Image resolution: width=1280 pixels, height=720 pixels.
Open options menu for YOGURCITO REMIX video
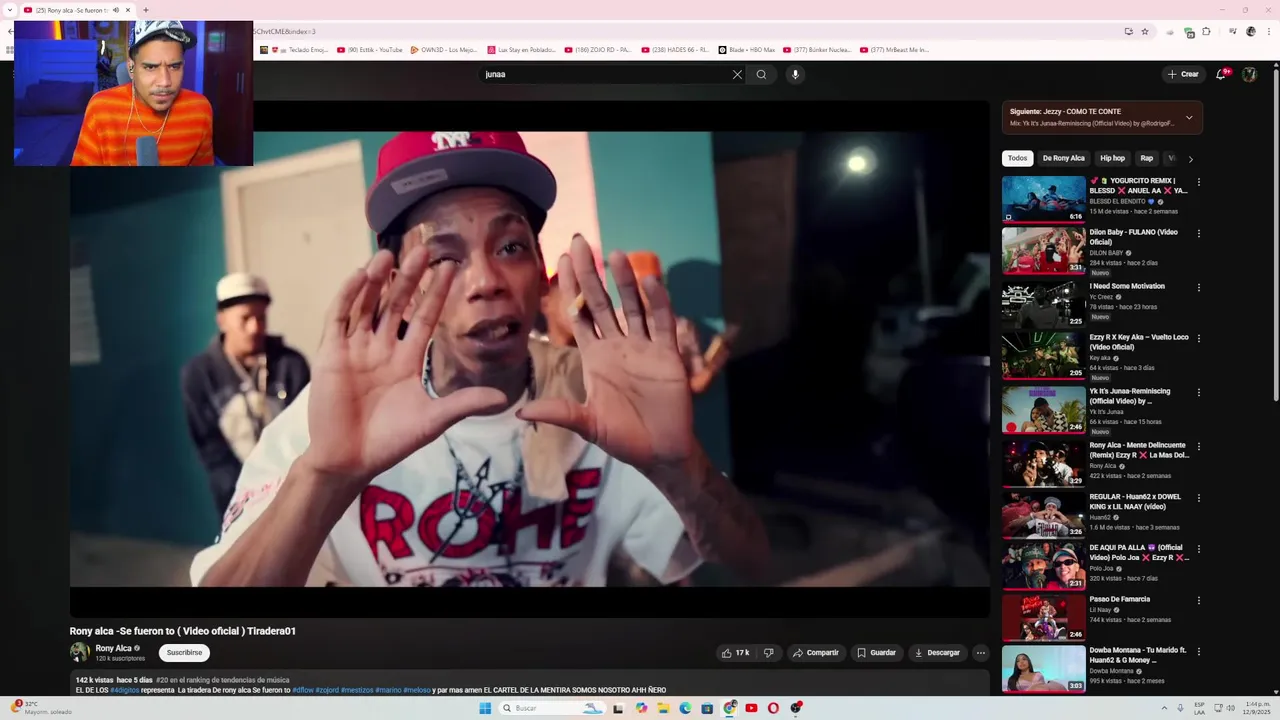tap(1199, 182)
